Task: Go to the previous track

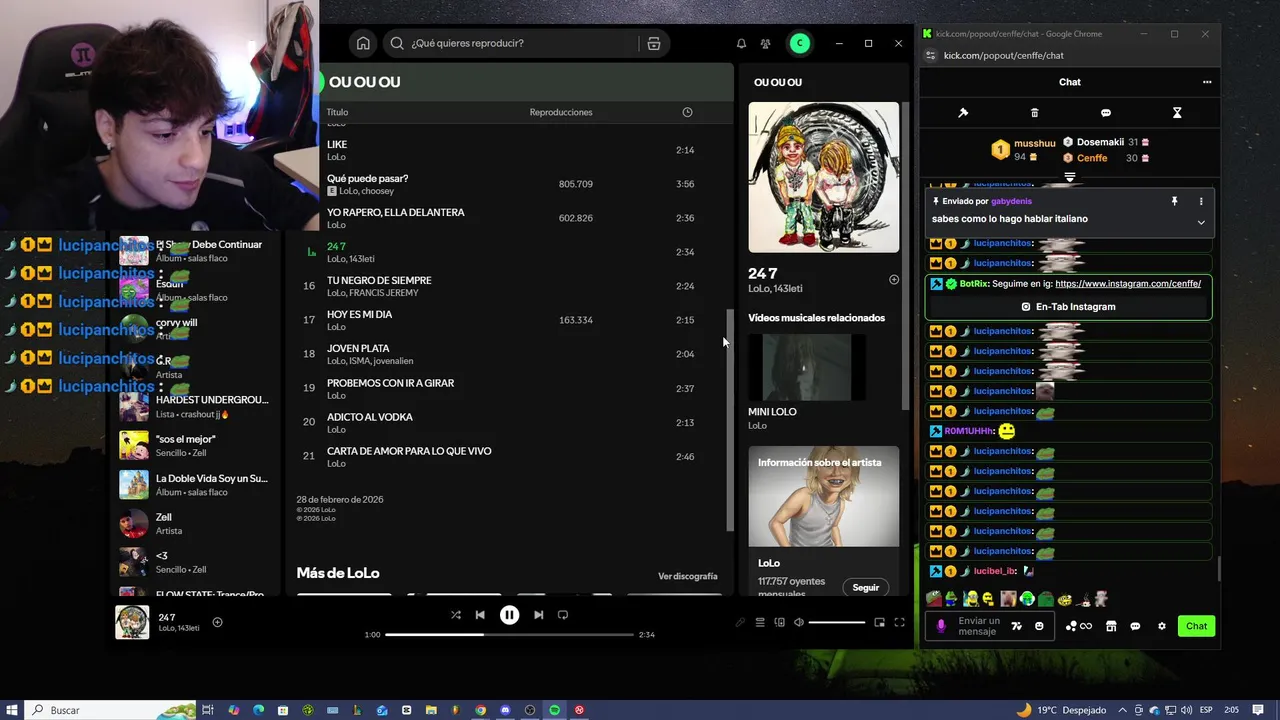Action: [480, 615]
